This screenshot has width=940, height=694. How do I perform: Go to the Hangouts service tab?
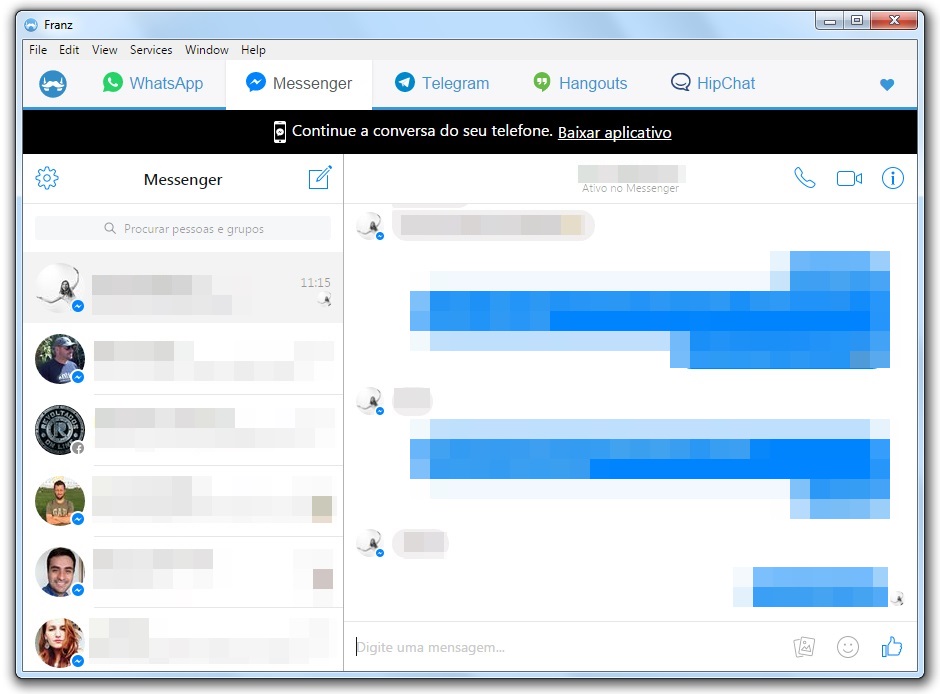tap(580, 83)
